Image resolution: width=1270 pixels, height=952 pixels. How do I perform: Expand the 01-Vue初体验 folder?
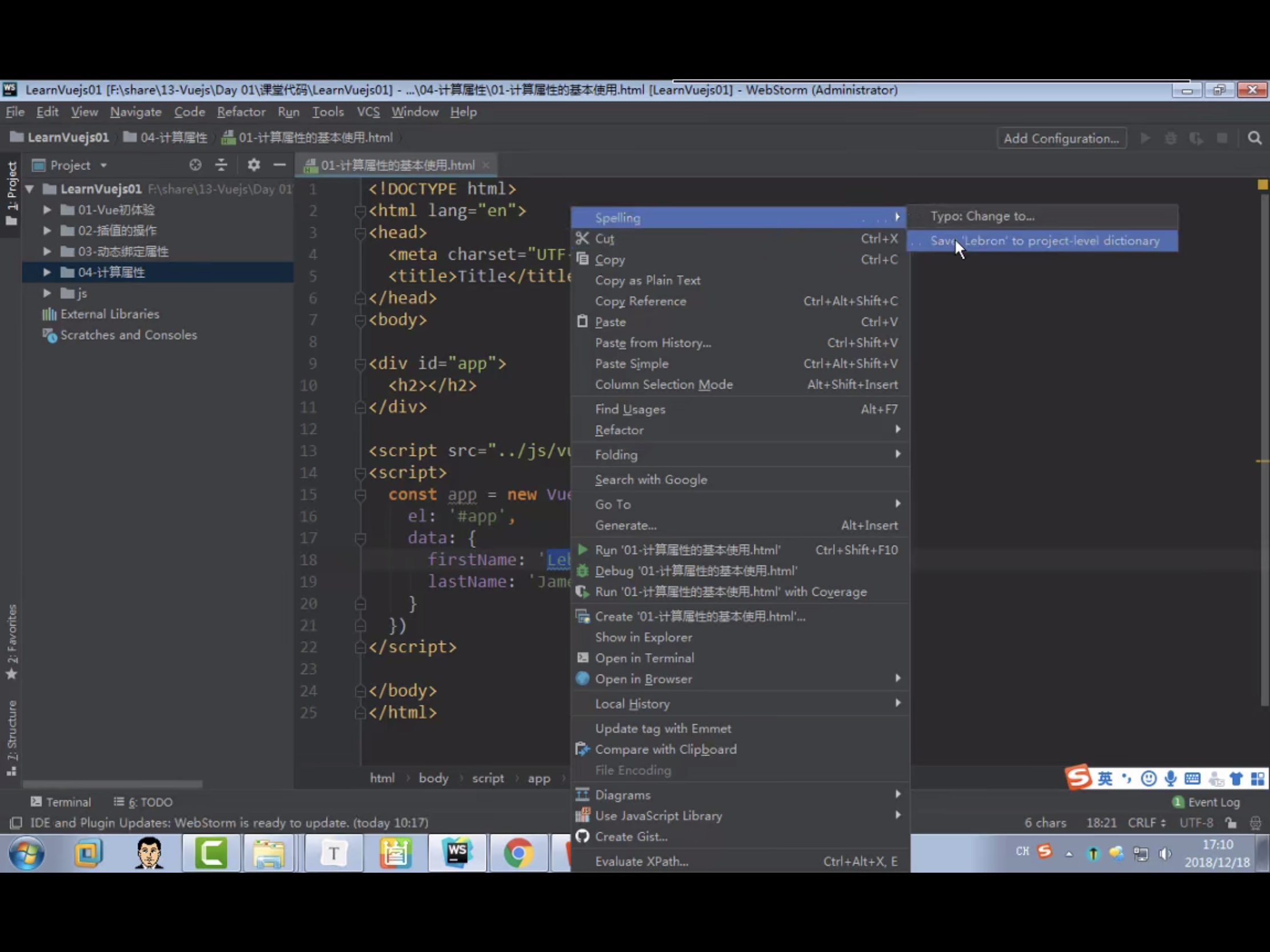[x=47, y=210]
